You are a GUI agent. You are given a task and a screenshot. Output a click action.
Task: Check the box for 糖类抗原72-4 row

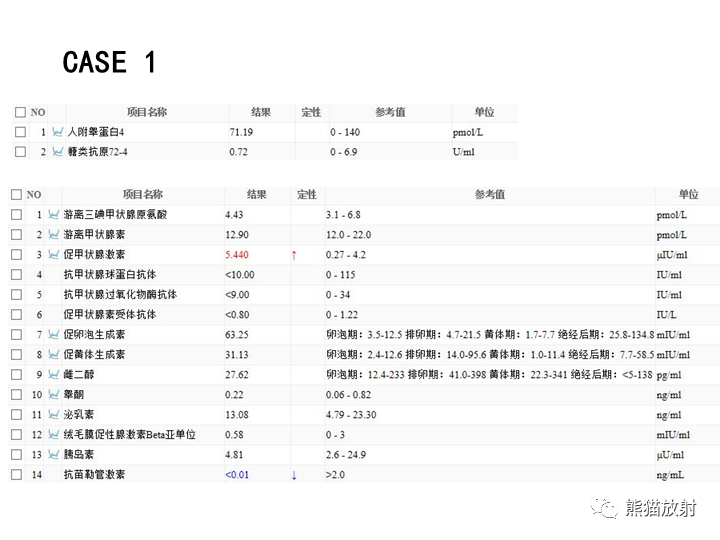(x=20, y=152)
